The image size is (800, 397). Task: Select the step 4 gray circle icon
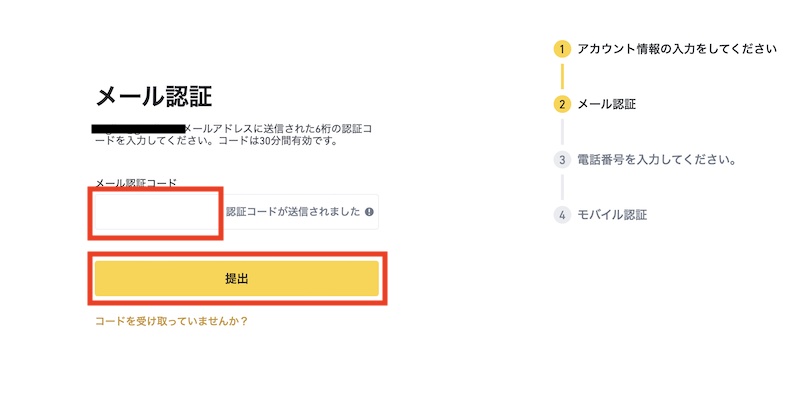pyautogui.click(x=562, y=215)
